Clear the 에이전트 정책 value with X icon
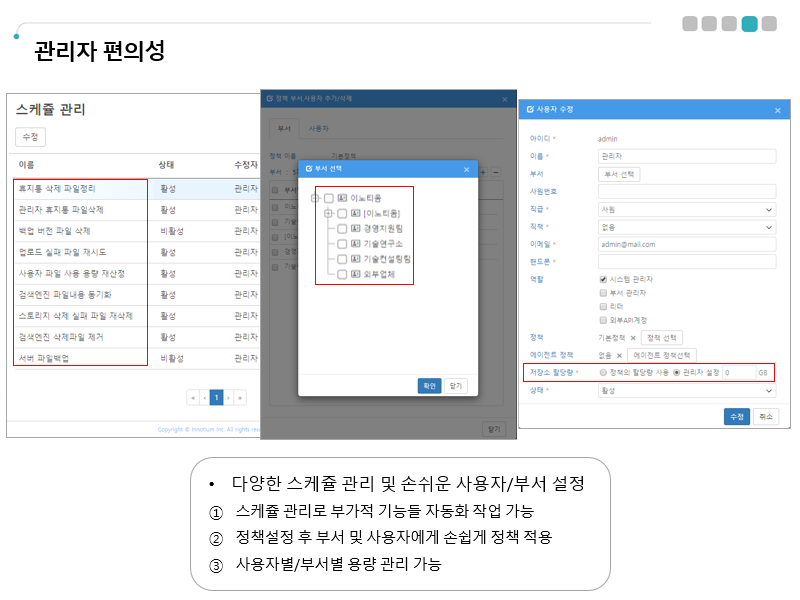Image resolution: width=800 pixels, height=600 pixels. click(621, 355)
